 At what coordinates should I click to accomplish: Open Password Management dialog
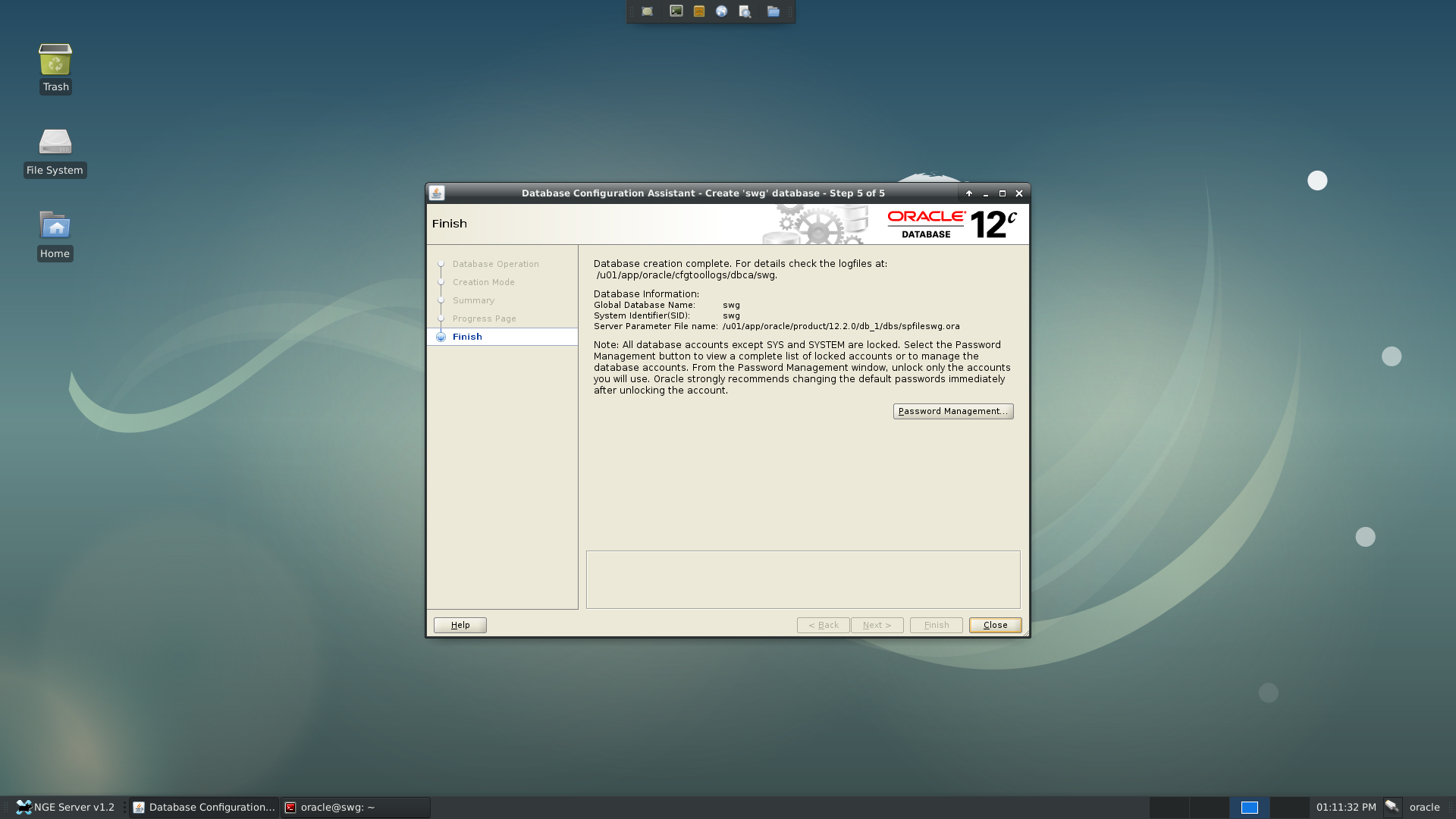953,411
